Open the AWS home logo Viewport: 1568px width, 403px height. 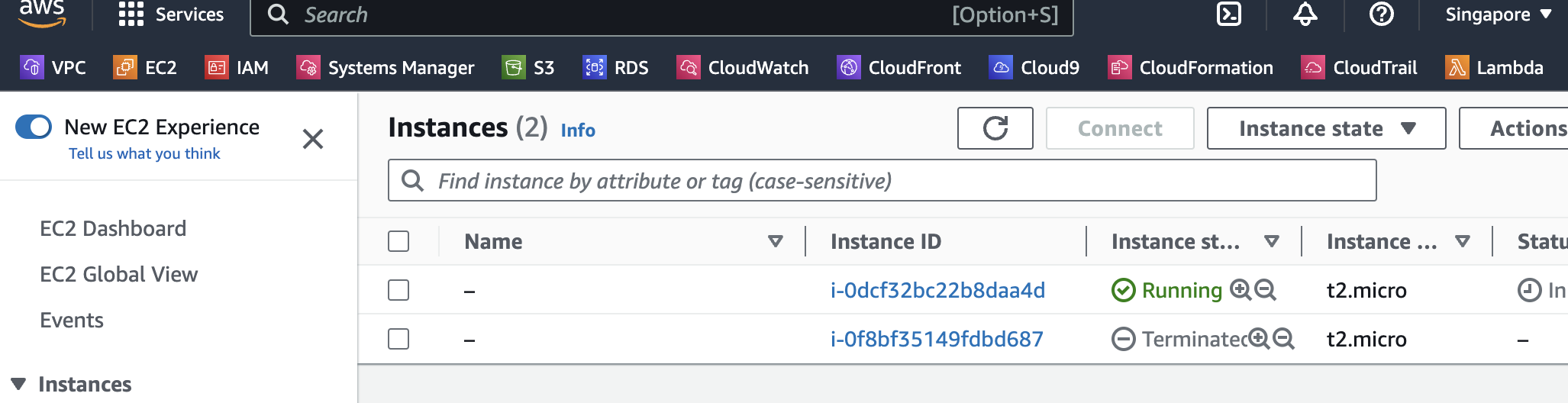click(42, 13)
